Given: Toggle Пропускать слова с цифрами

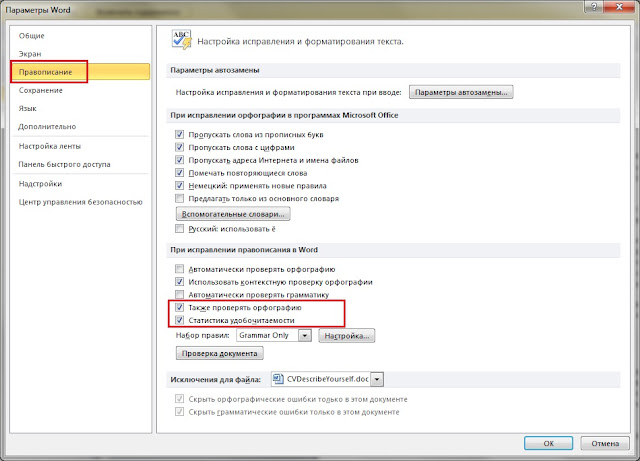Looking at the screenshot, I should coord(179,147).
